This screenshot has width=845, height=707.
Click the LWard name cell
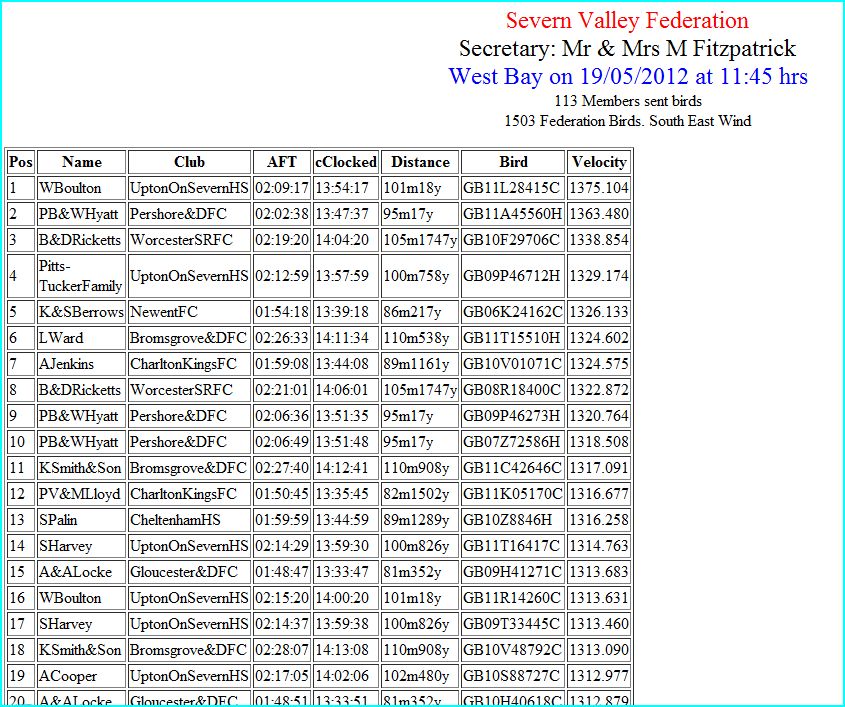pos(81,338)
